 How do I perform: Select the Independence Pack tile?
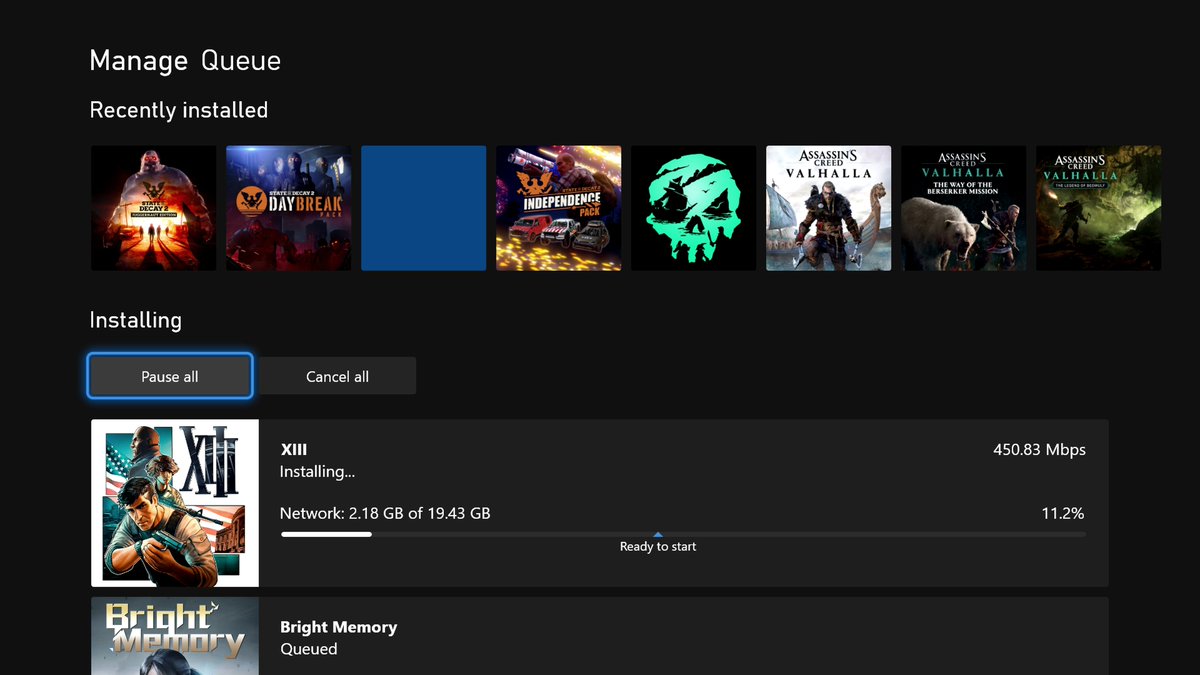click(558, 208)
